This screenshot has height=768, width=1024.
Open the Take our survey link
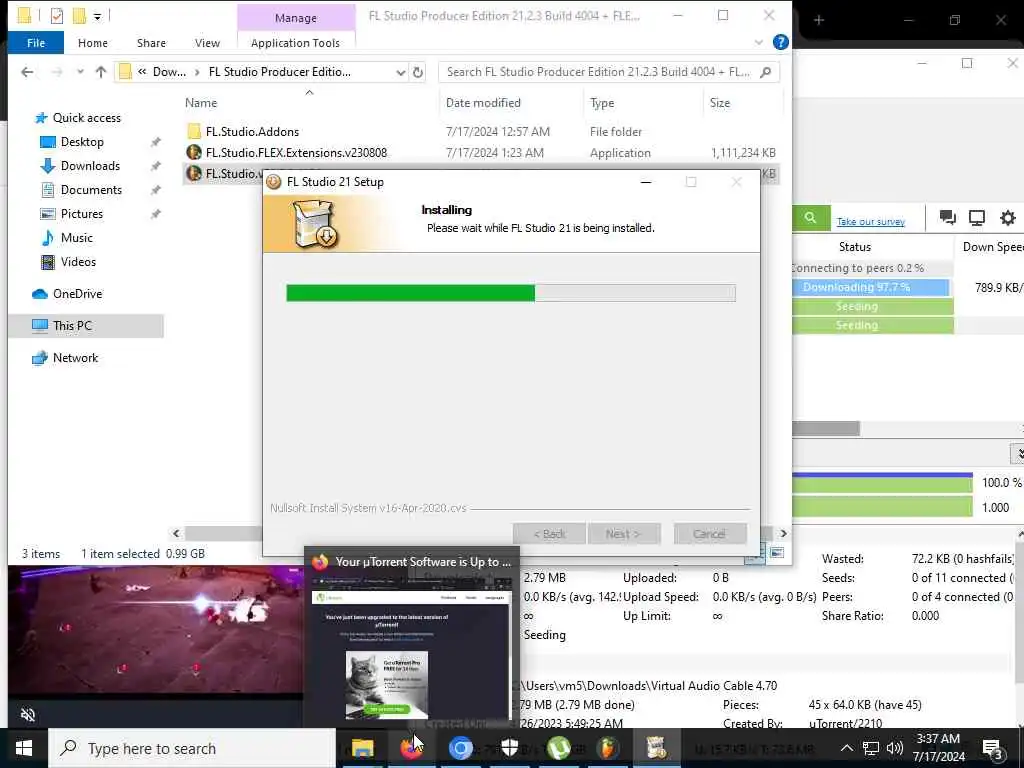[871, 222]
